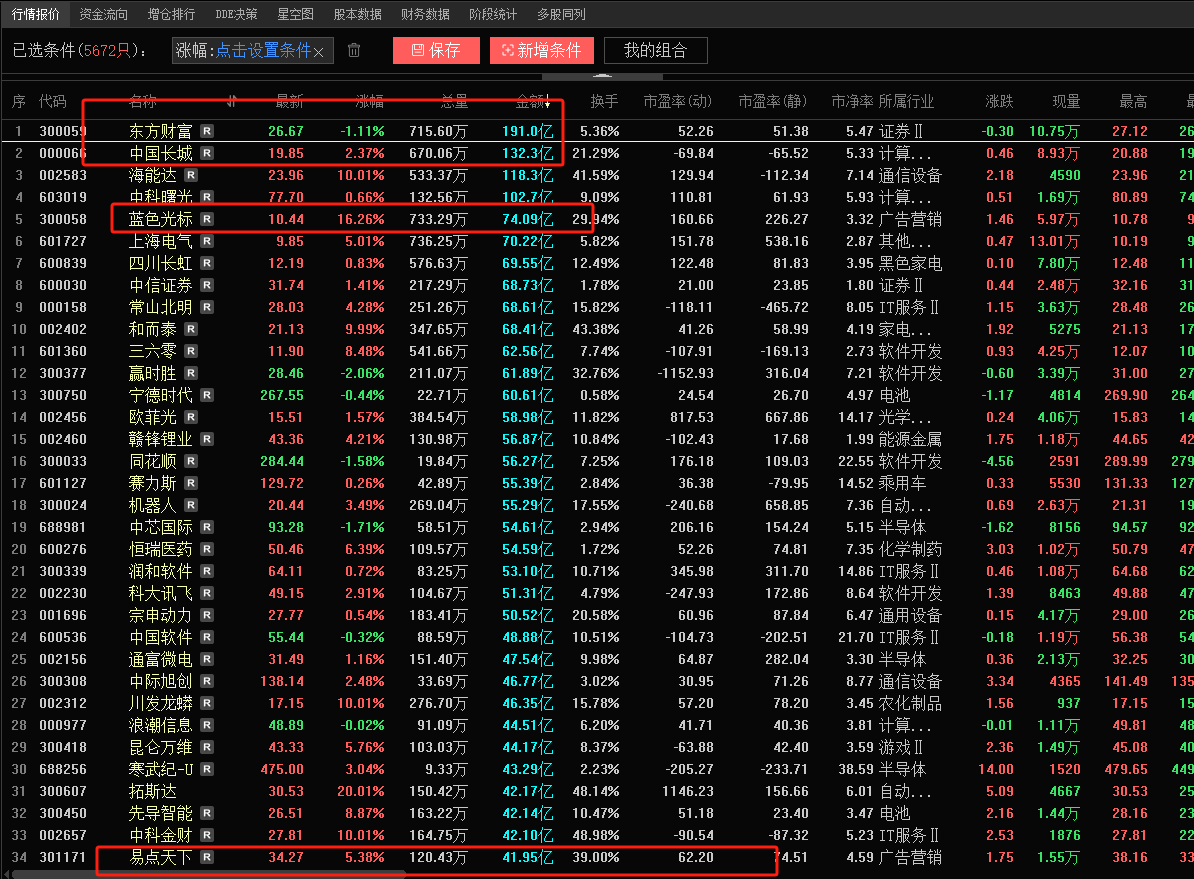Click the R badge next to 蓝色光标
This screenshot has width=1194, height=879.
(x=206, y=219)
